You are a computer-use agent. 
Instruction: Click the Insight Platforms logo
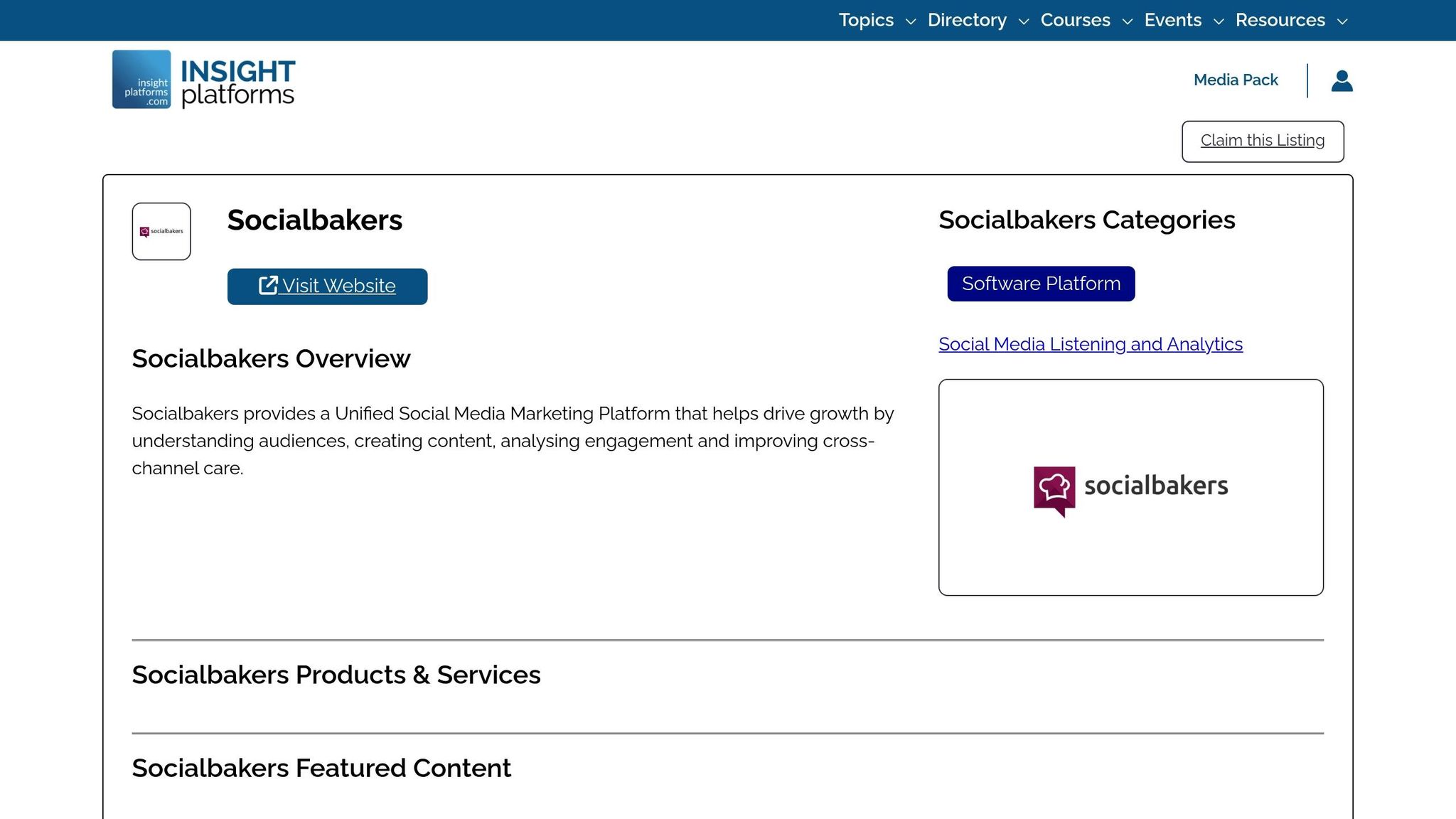point(203,79)
